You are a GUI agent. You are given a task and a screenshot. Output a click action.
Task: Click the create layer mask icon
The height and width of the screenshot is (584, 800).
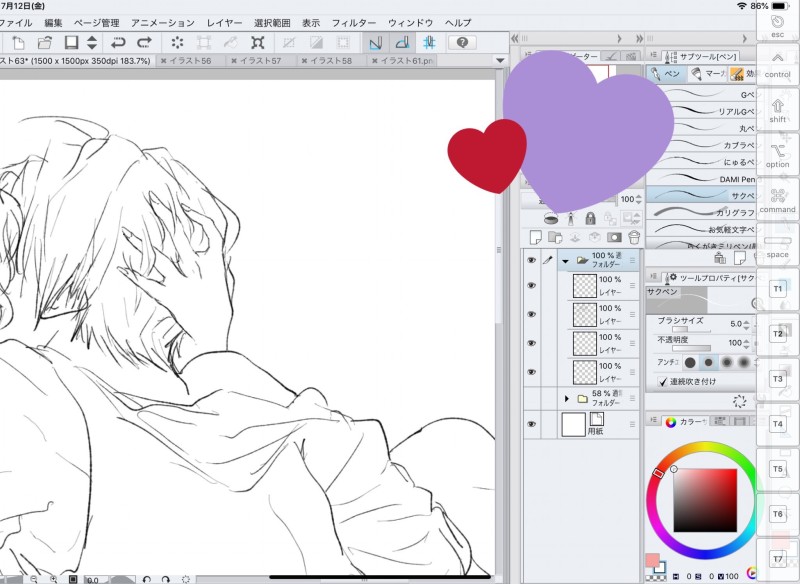click(614, 237)
